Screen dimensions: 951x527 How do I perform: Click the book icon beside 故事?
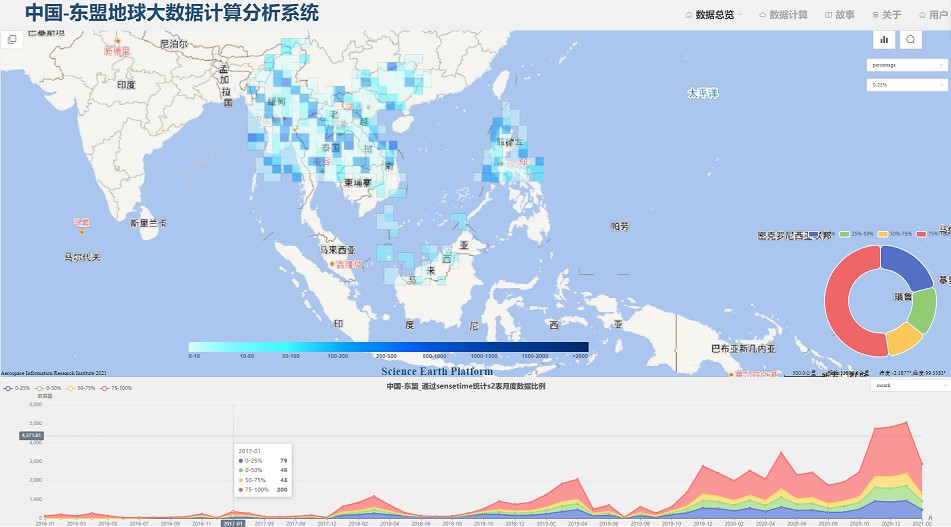click(x=828, y=15)
